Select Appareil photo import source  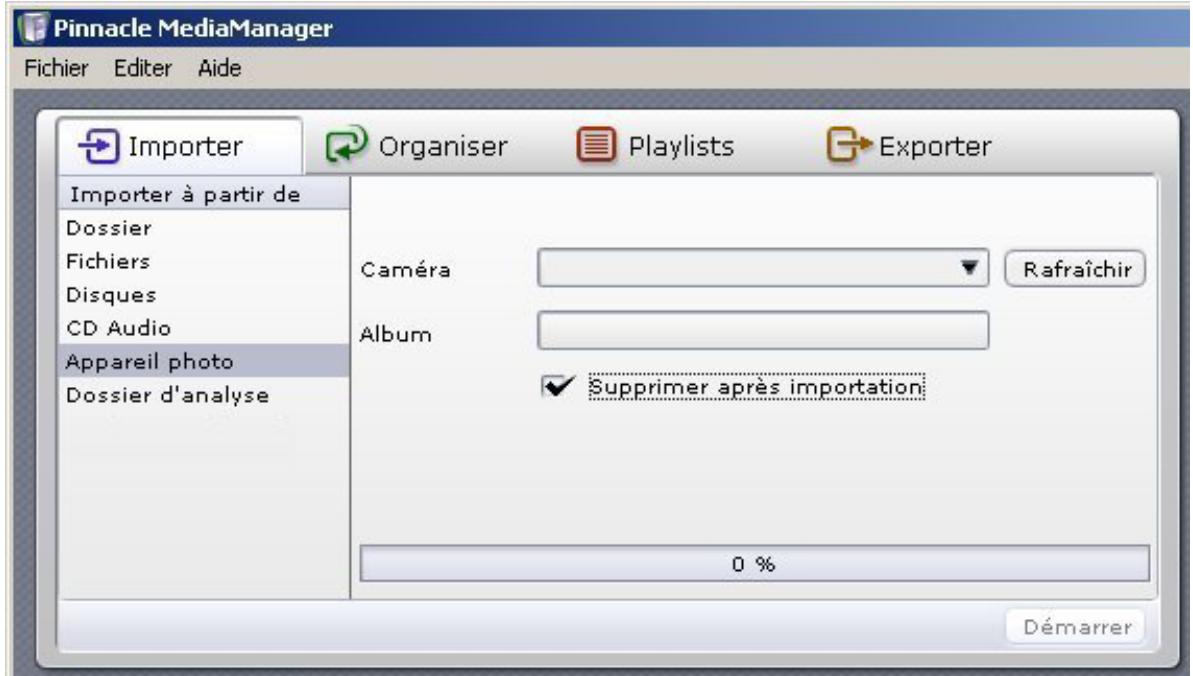204,361
